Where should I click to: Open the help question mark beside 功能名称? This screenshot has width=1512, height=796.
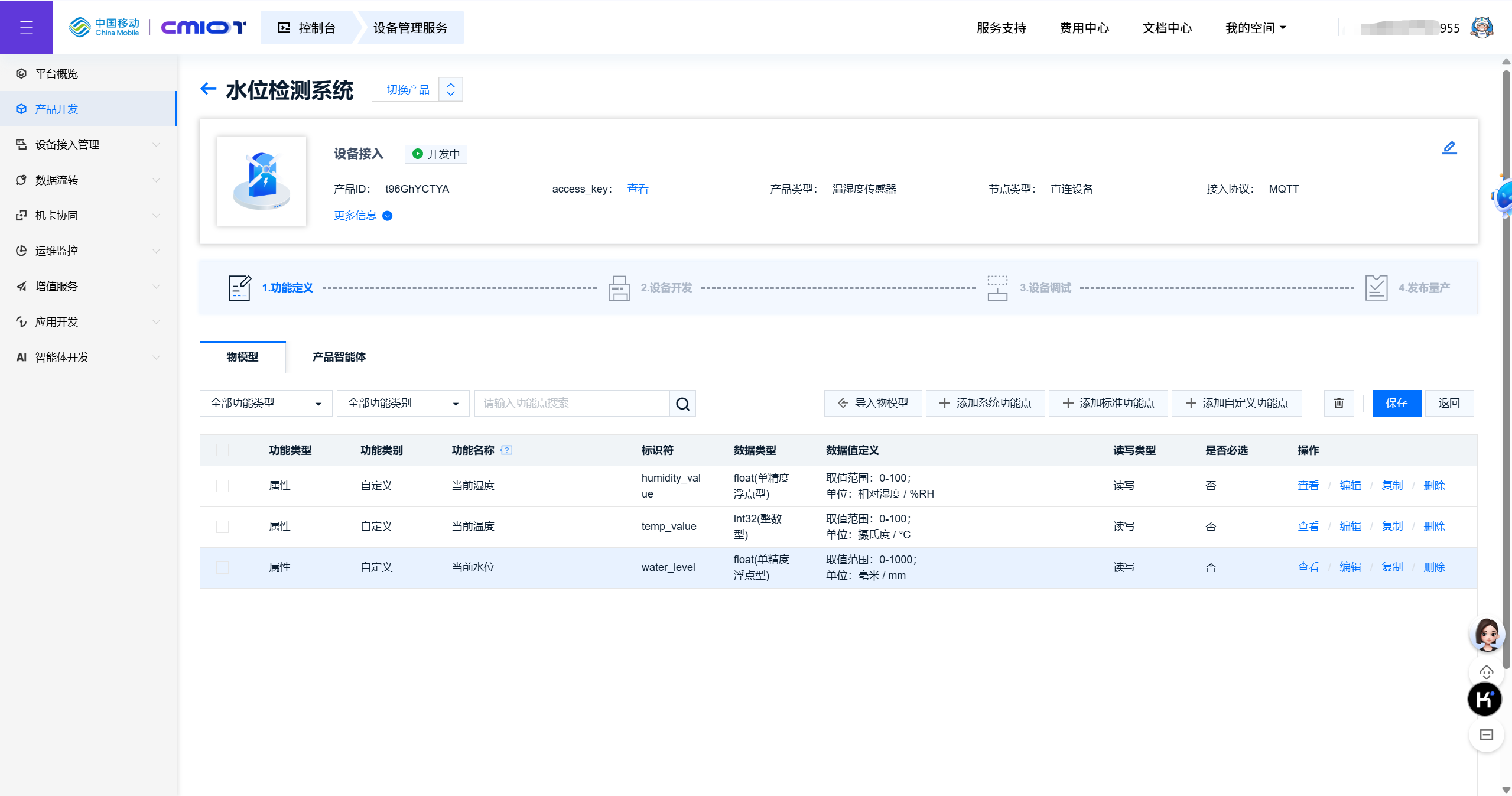pos(507,450)
